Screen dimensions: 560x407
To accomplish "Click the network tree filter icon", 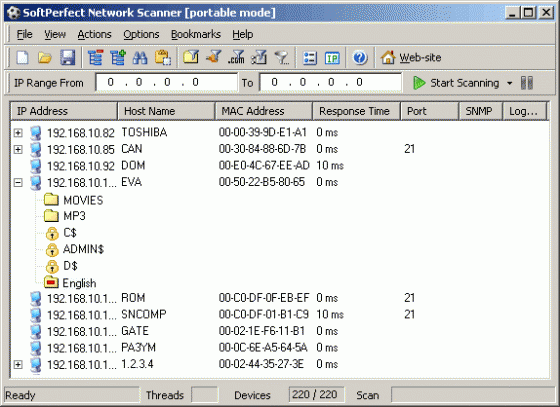I will (x=259, y=57).
